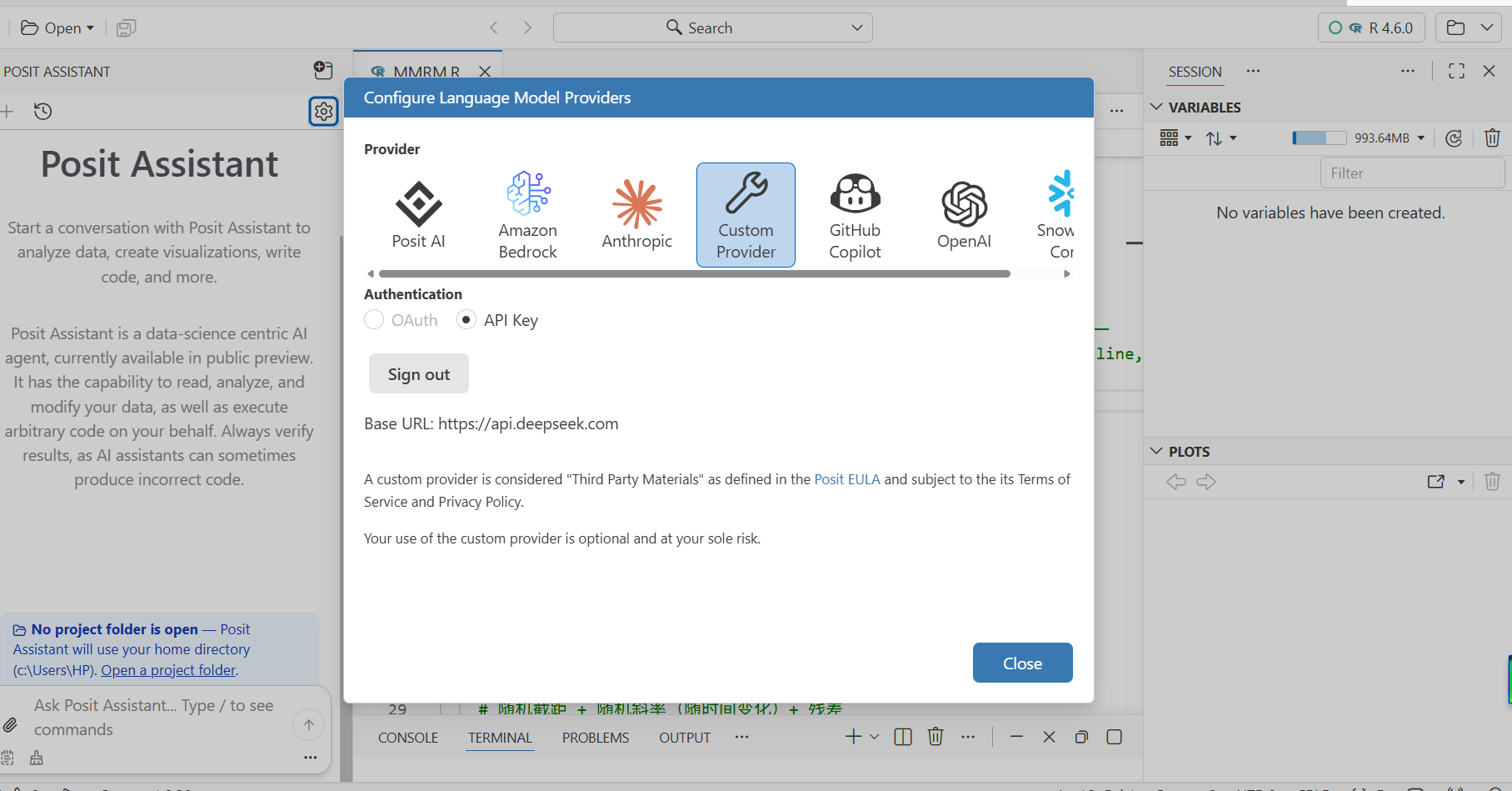Show next plot in Plots pane
The width and height of the screenshot is (1512, 791).
(x=1206, y=482)
